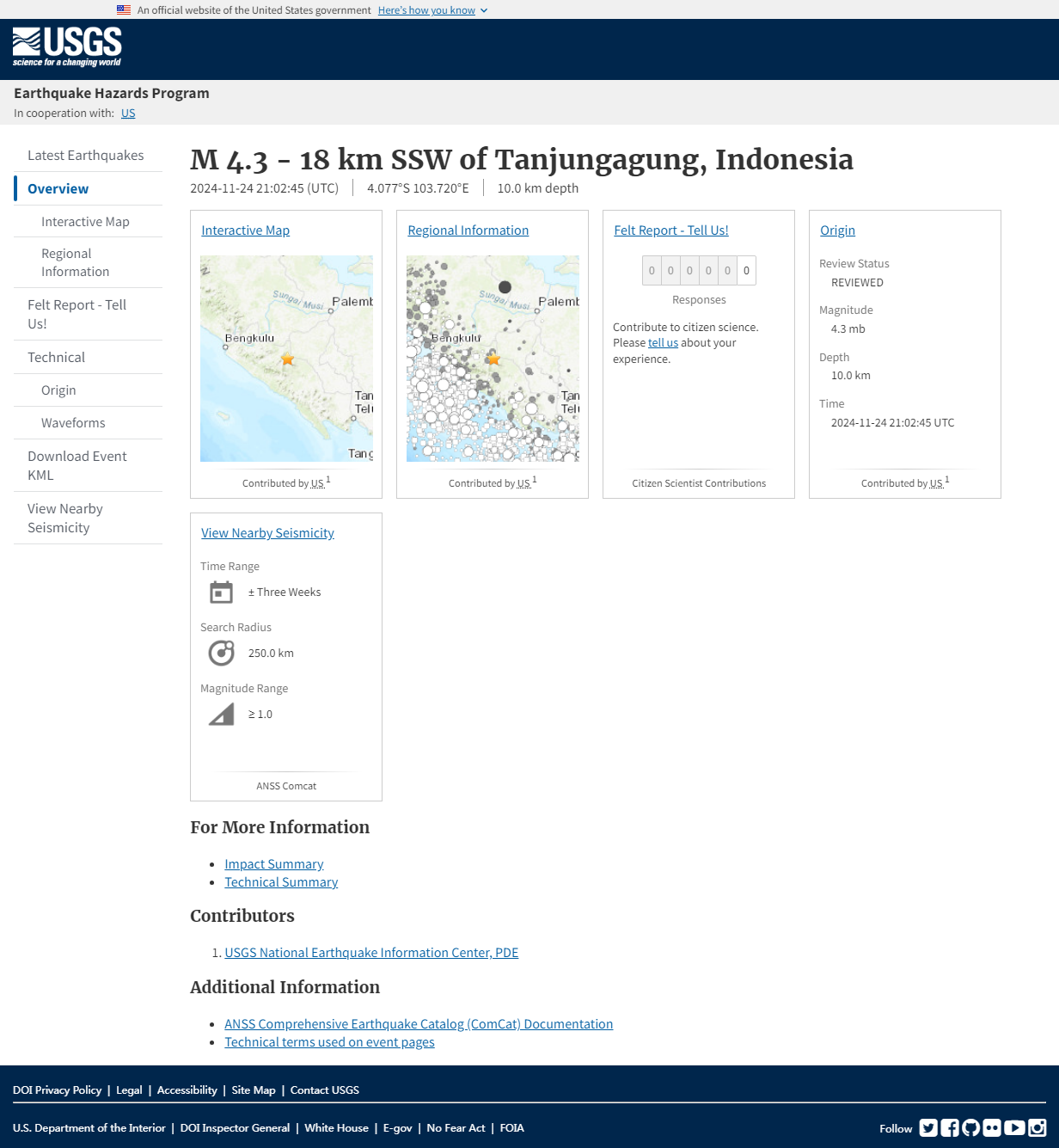Open Technical Summary link

pos(281,882)
